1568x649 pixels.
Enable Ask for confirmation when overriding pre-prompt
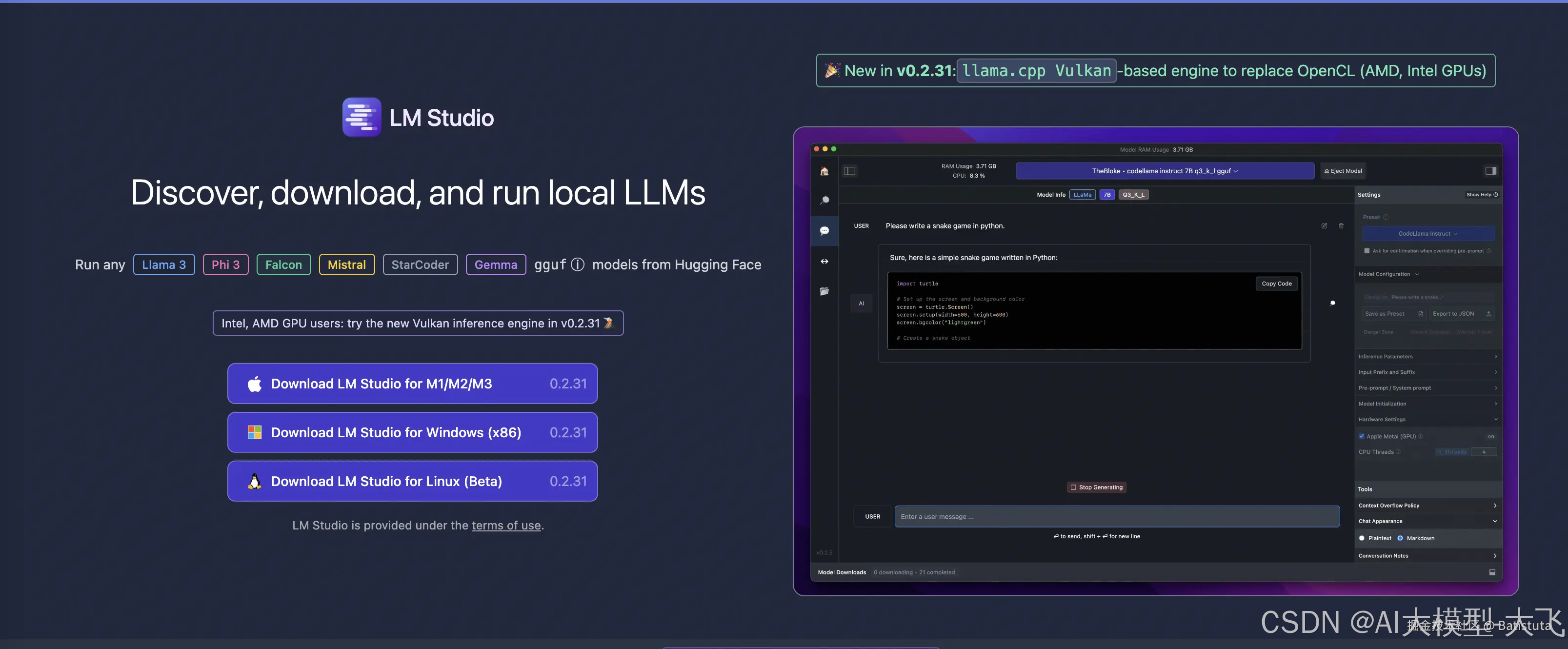pyautogui.click(x=1366, y=250)
